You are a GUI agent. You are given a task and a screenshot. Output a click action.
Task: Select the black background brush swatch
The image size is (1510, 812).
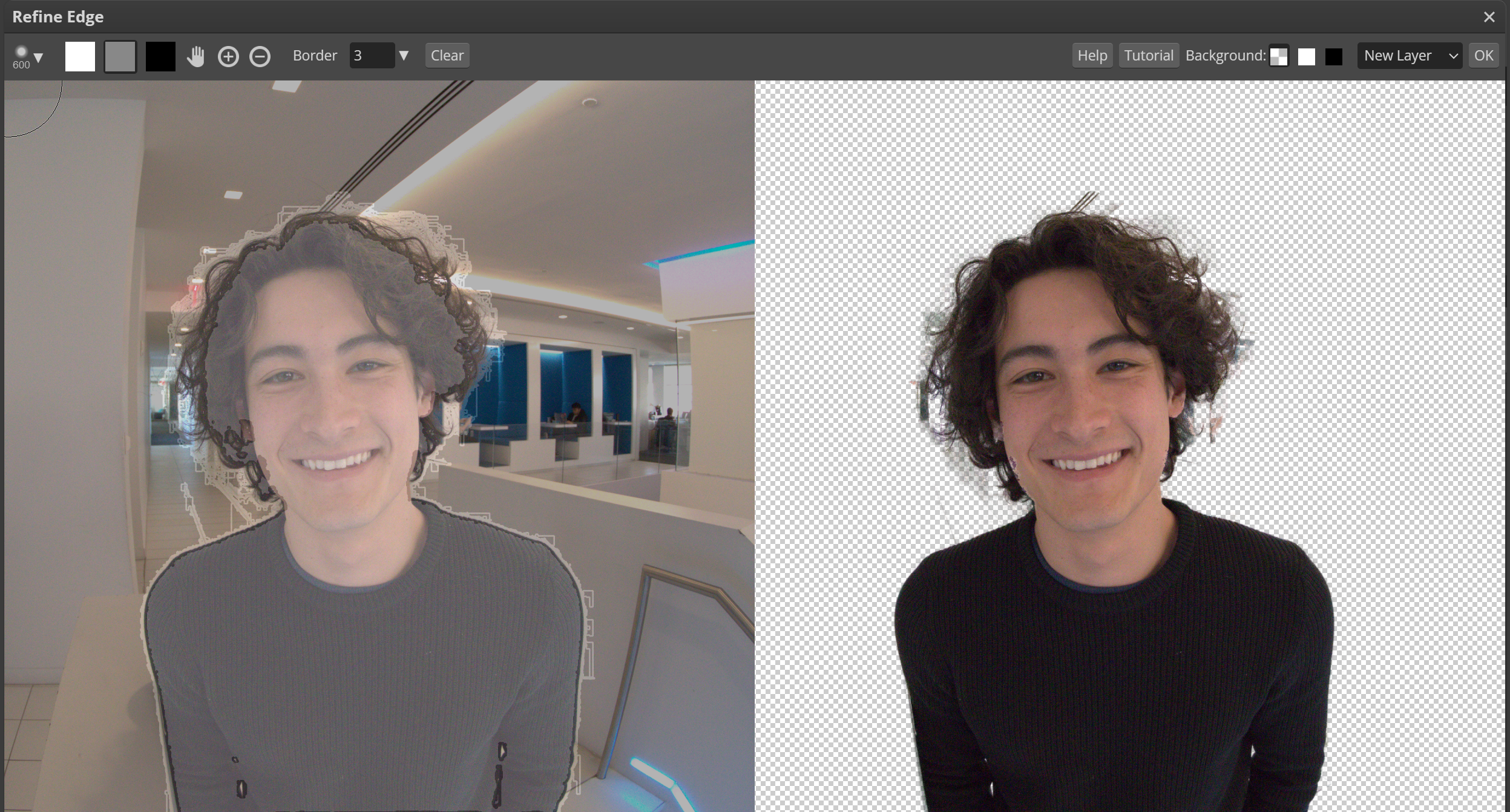[160, 57]
